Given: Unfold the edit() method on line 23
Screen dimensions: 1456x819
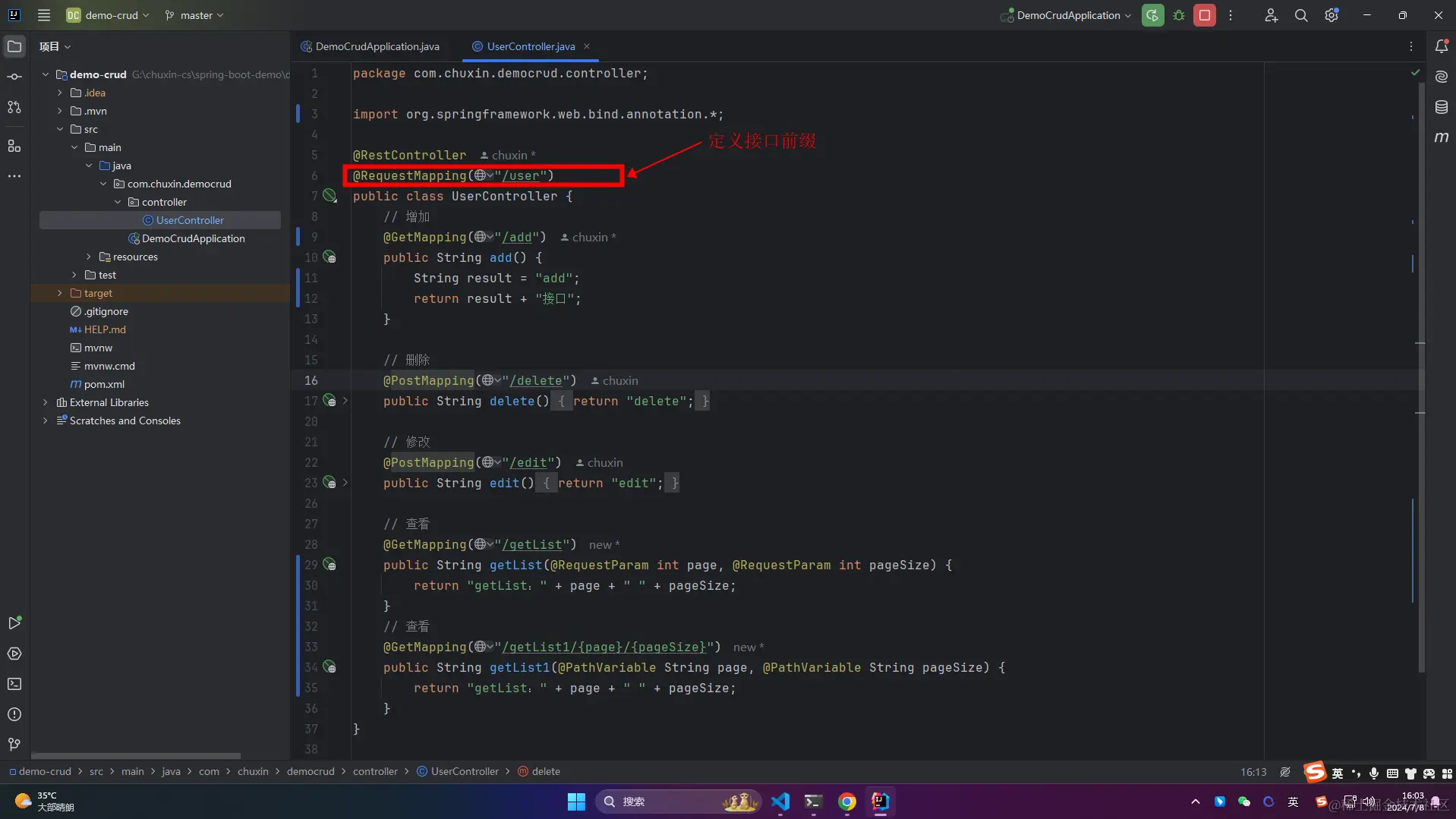Looking at the screenshot, I should click(x=345, y=483).
